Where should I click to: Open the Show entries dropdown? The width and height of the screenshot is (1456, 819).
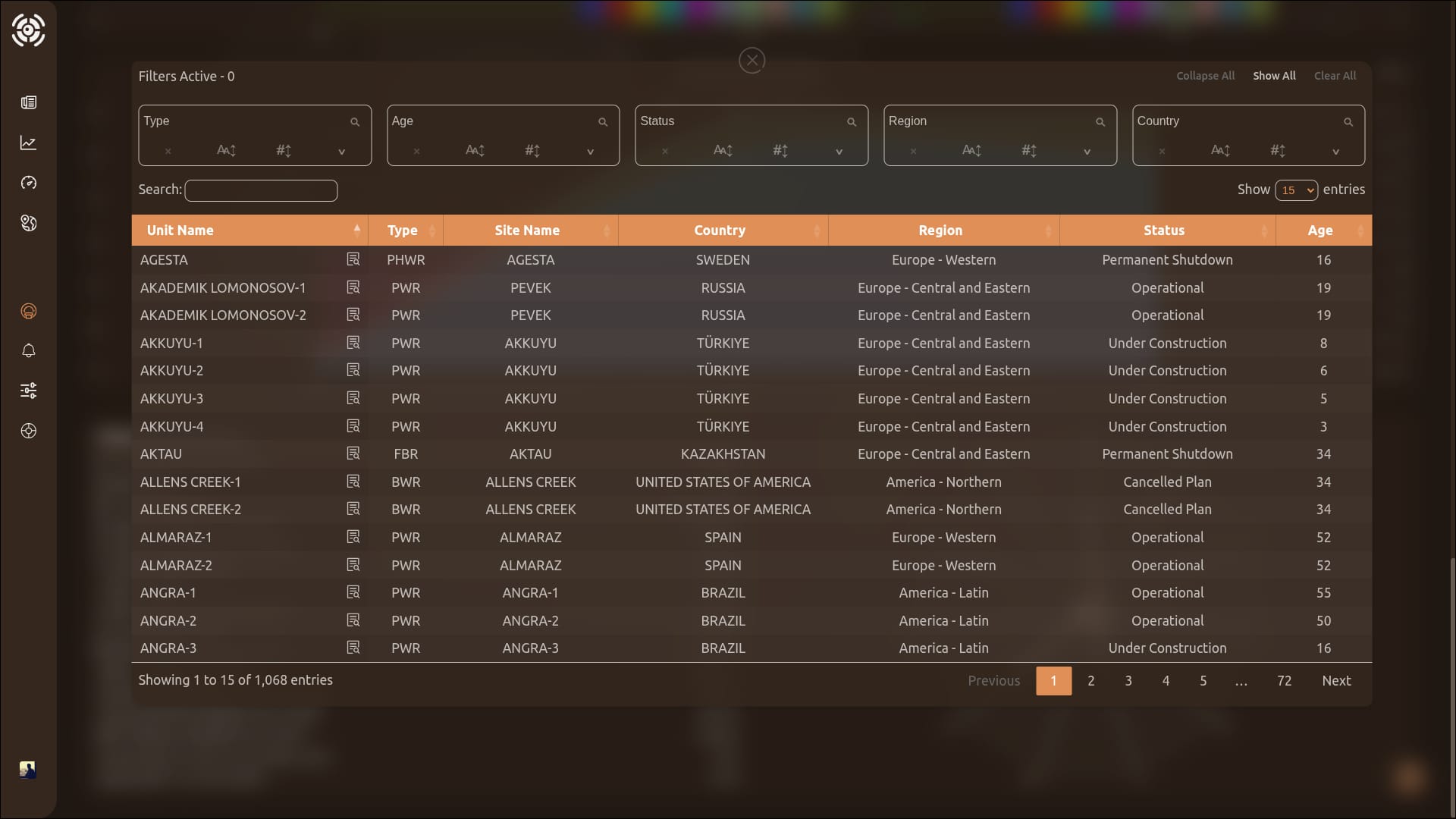coord(1296,190)
